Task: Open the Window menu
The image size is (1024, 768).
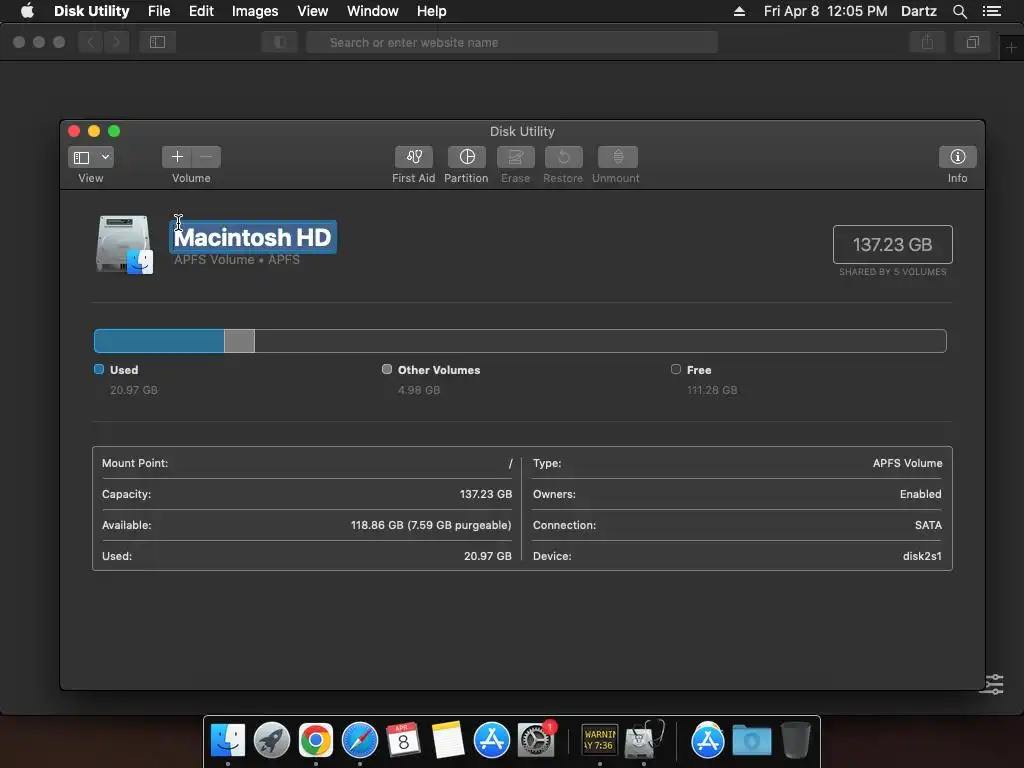Action: click(372, 11)
